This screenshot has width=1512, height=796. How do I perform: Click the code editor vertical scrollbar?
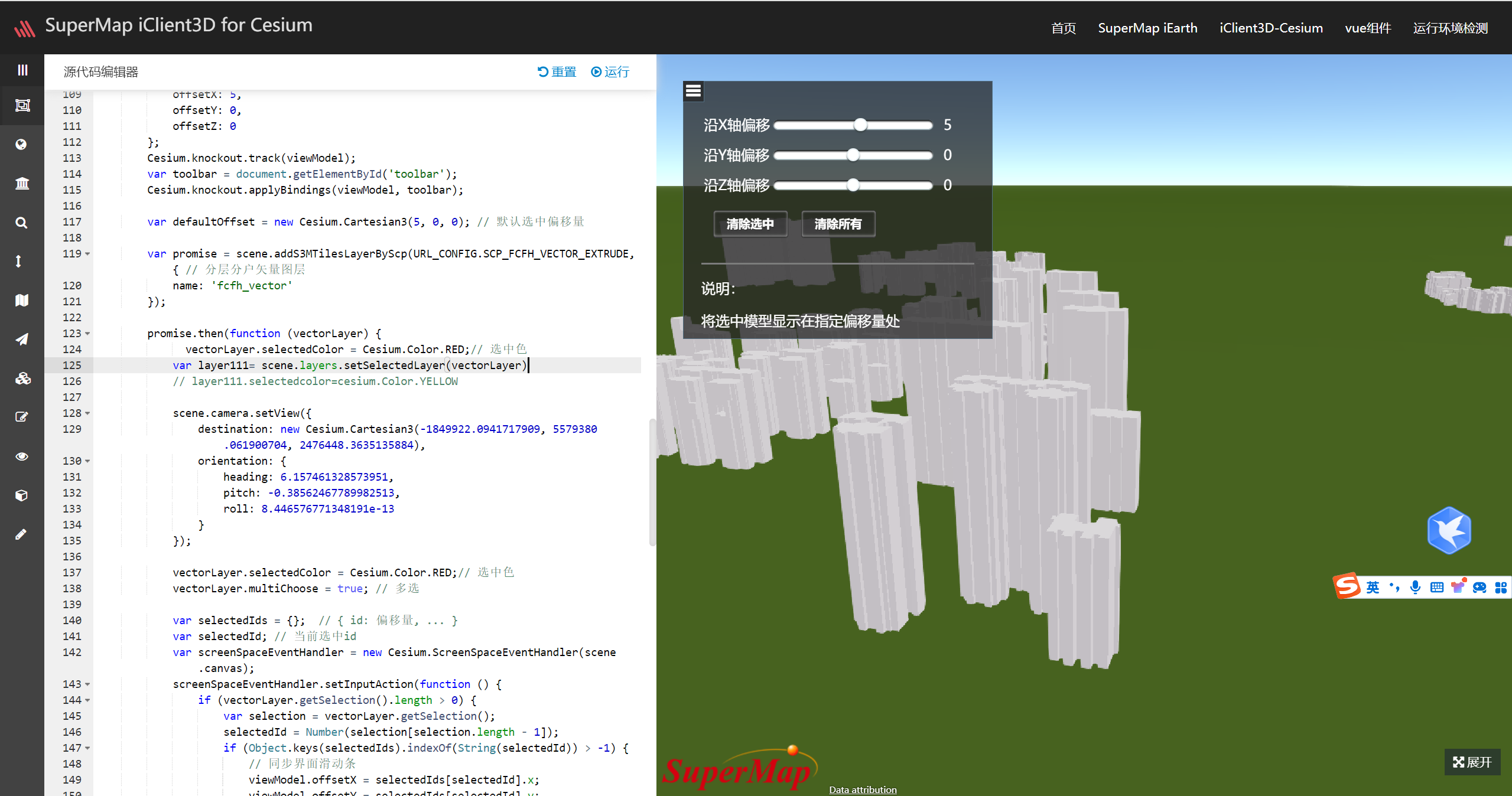coord(652,482)
